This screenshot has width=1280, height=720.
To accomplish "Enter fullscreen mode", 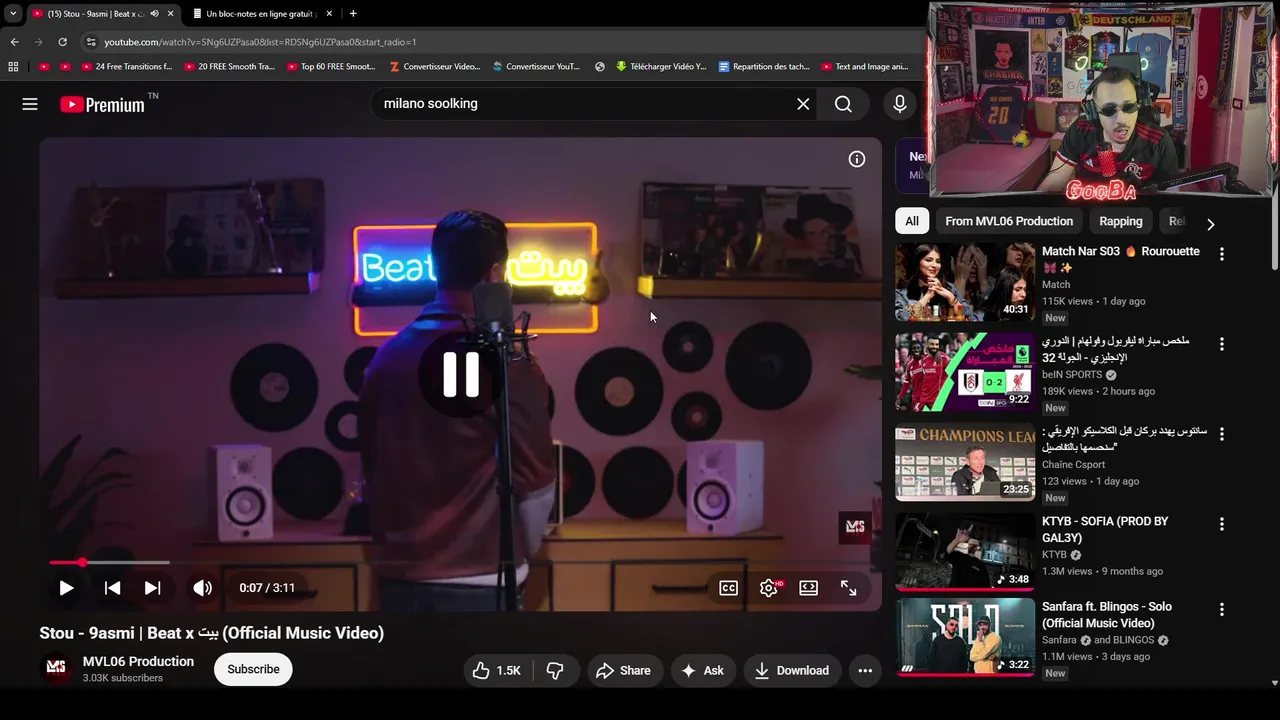I will (x=849, y=588).
